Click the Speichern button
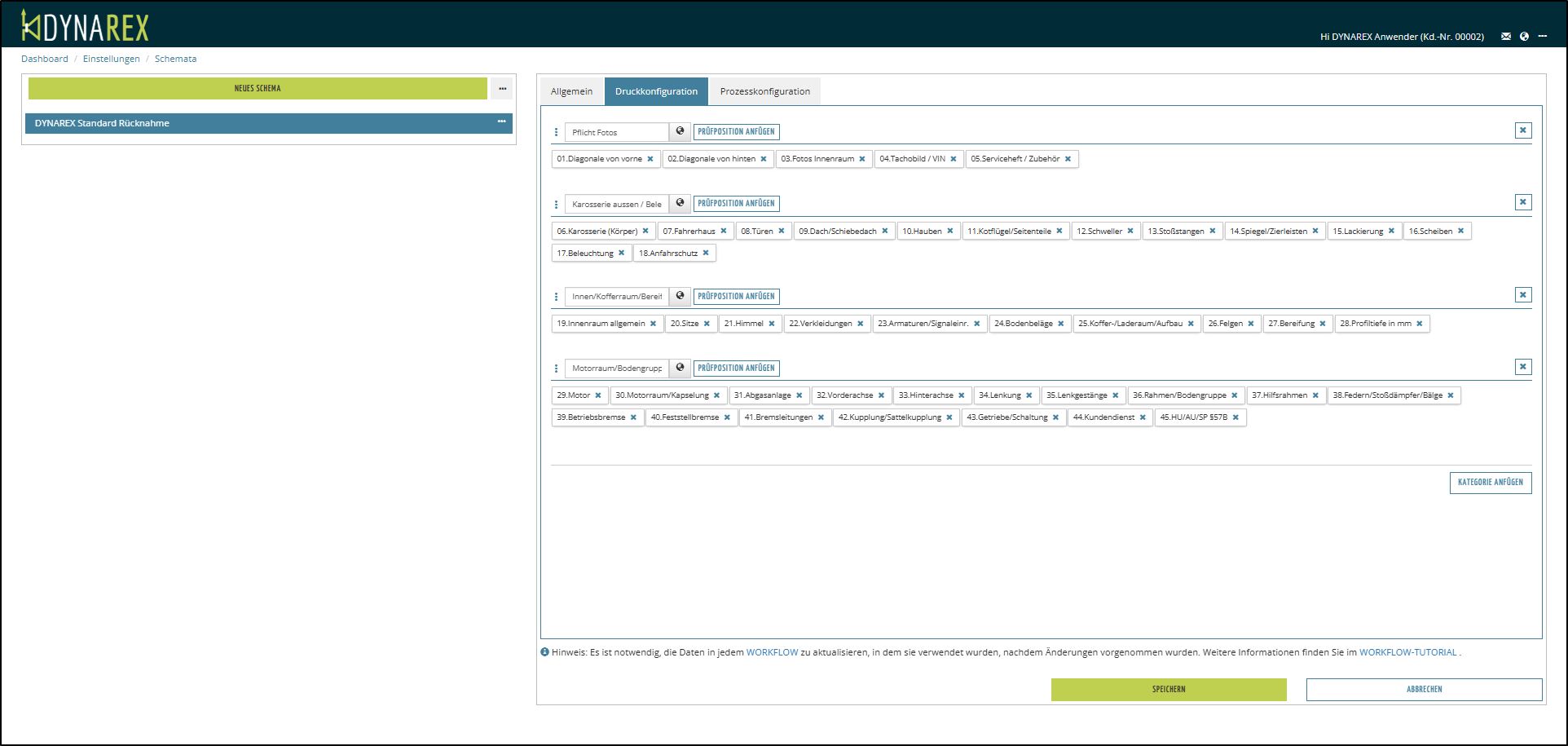1568x746 pixels. coord(1168,690)
